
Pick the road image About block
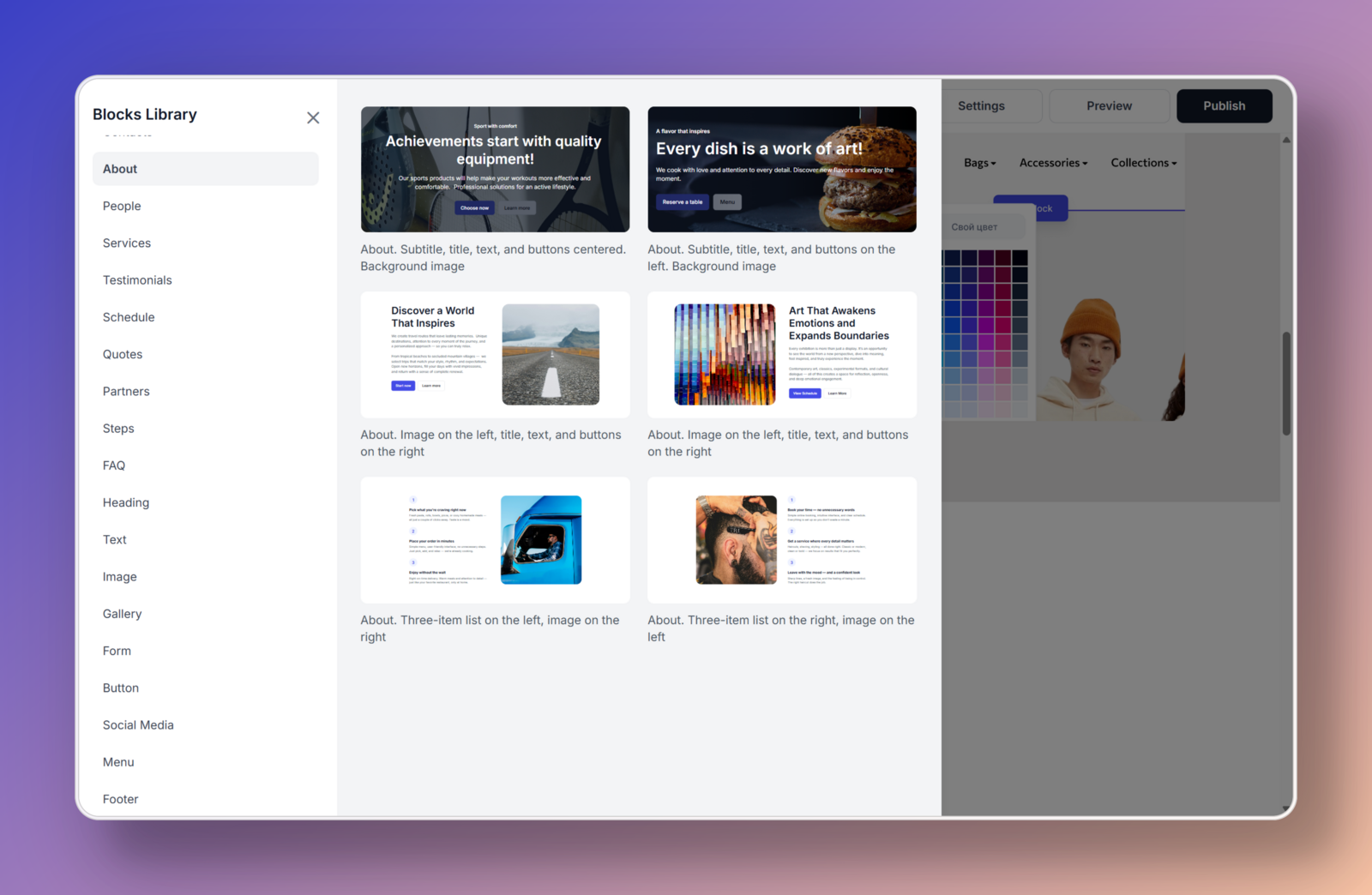point(495,355)
